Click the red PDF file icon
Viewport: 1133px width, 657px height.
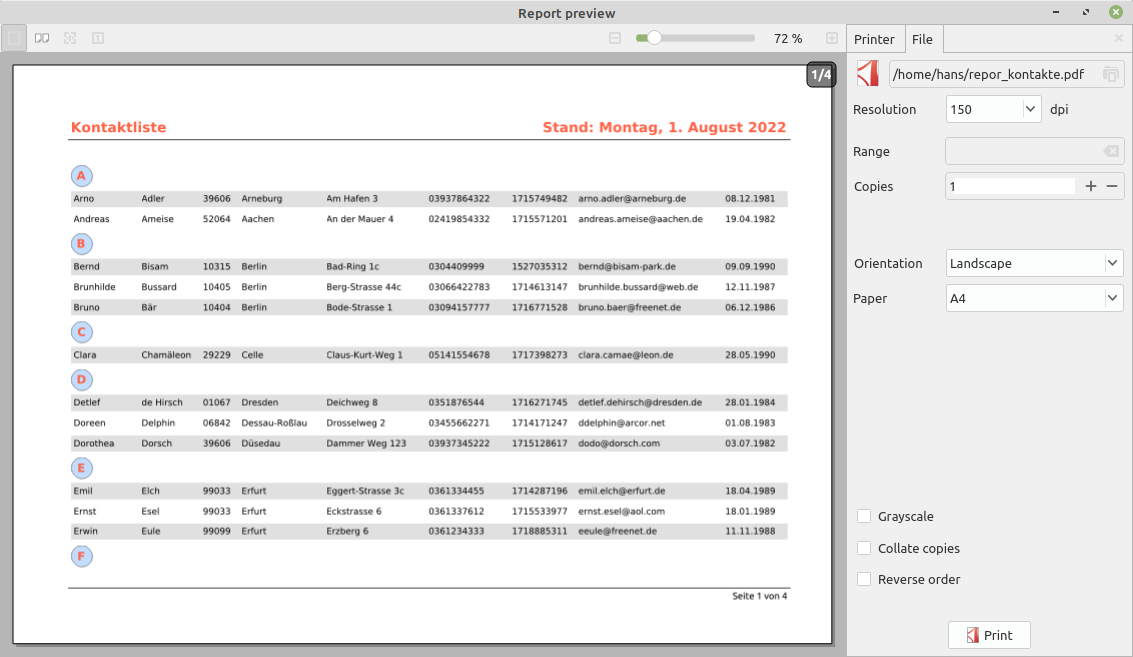pyautogui.click(x=867, y=74)
